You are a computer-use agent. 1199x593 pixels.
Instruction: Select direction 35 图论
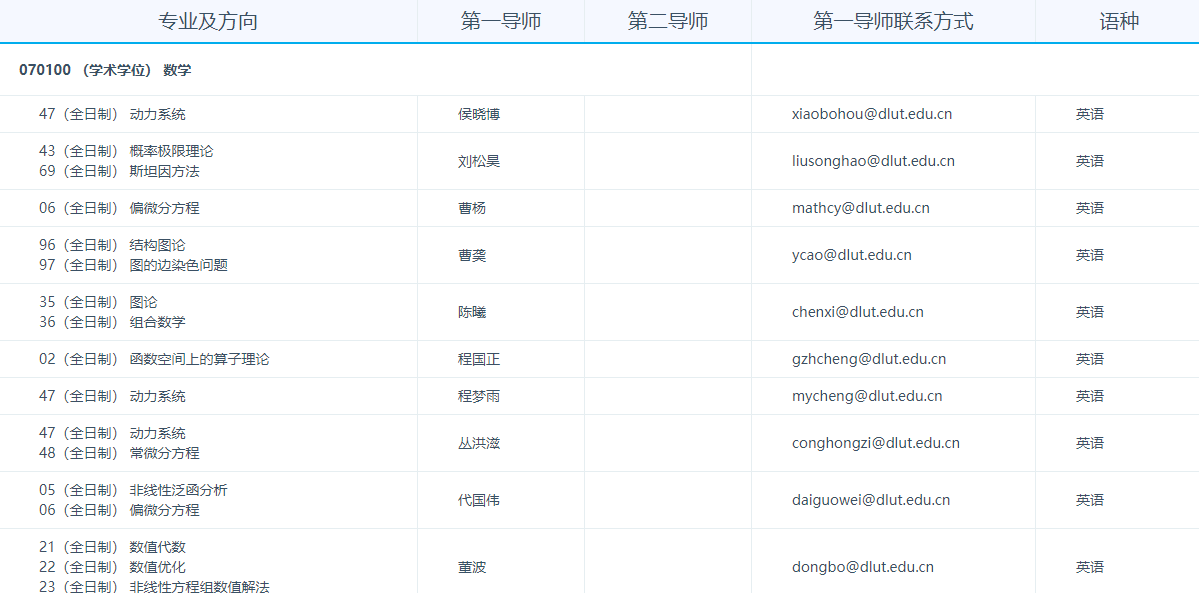click(x=98, y=302)
